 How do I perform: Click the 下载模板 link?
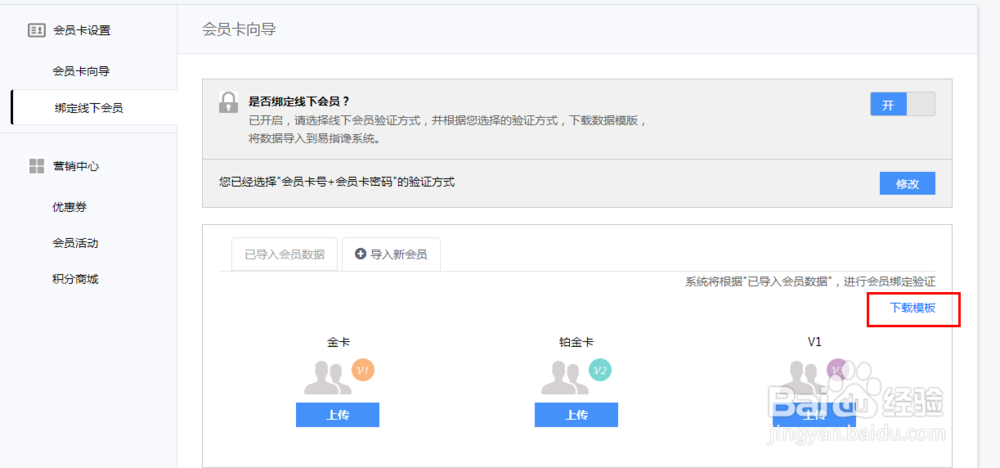913,308
